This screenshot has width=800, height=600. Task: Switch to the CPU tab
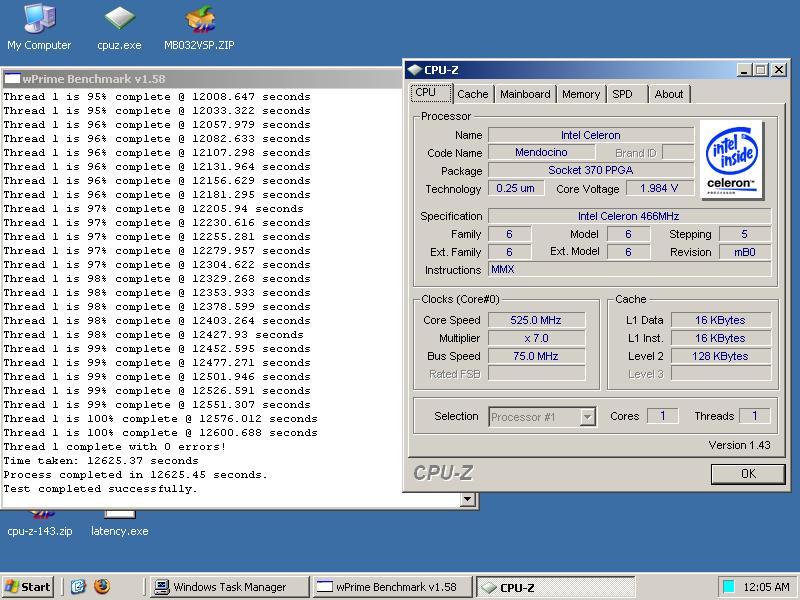point(431,93)
